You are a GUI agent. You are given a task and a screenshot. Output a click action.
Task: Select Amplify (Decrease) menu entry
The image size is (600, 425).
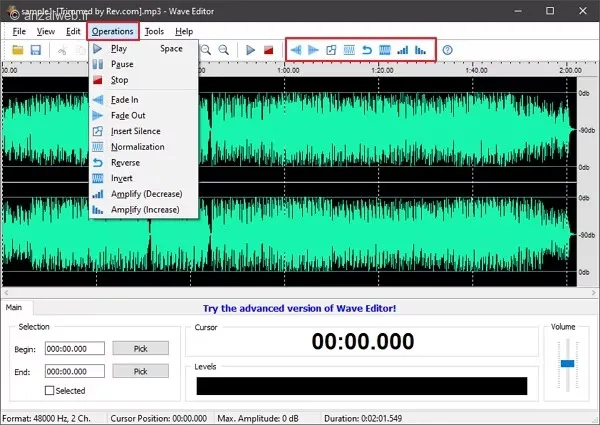click(143, 194)
